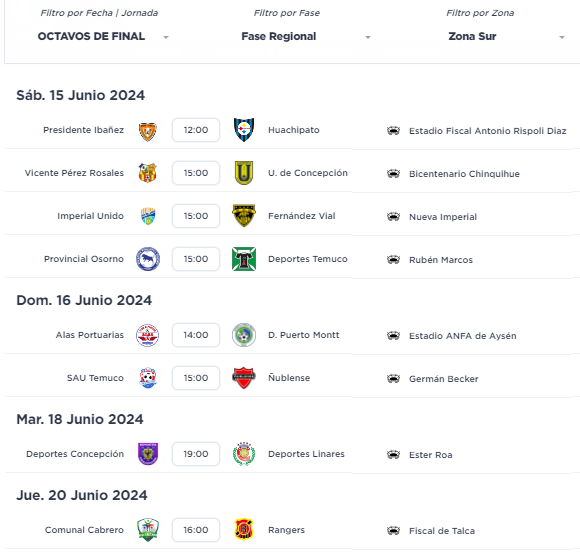Select the Provincial Osorno bull logo
This screenshot has width=580, height=558.
click(148, 259)
